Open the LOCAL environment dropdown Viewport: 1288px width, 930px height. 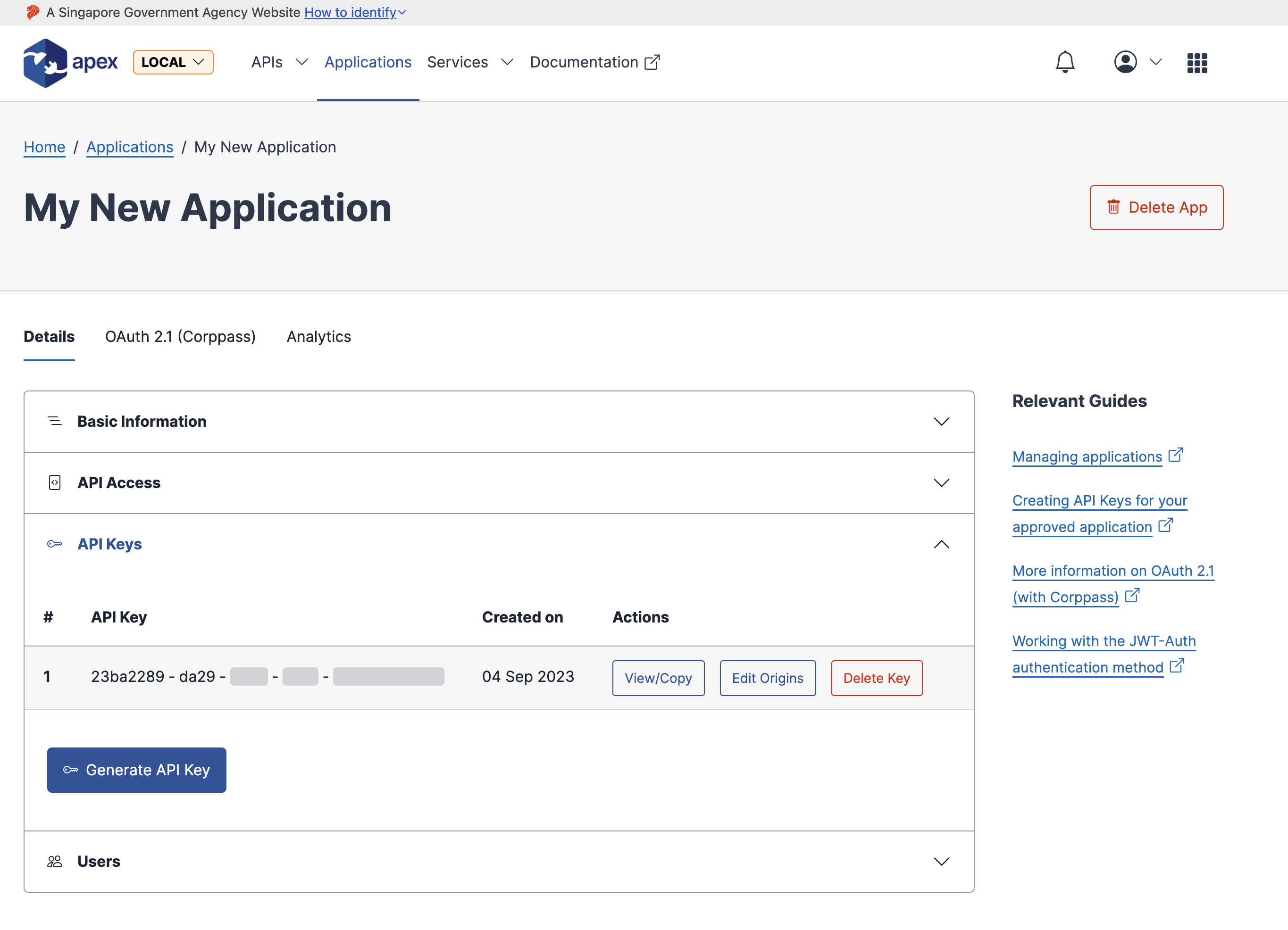[x=173, y=62]
